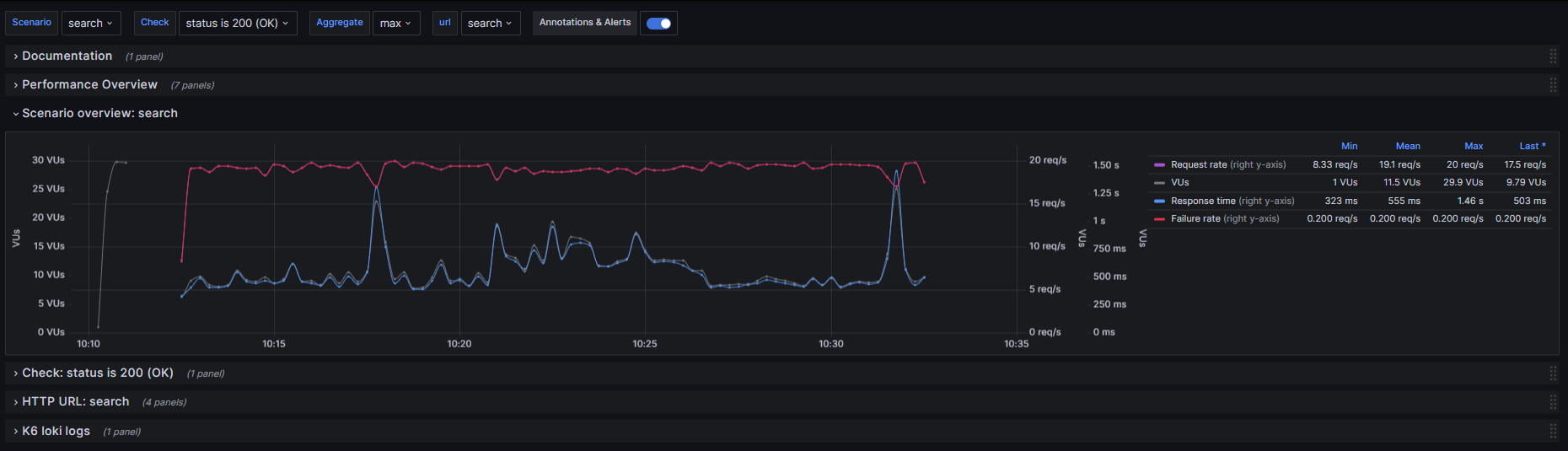1568x451 pixels.
Task: Click HTTP URL: search row drag handle
Action: point(1552,402)
